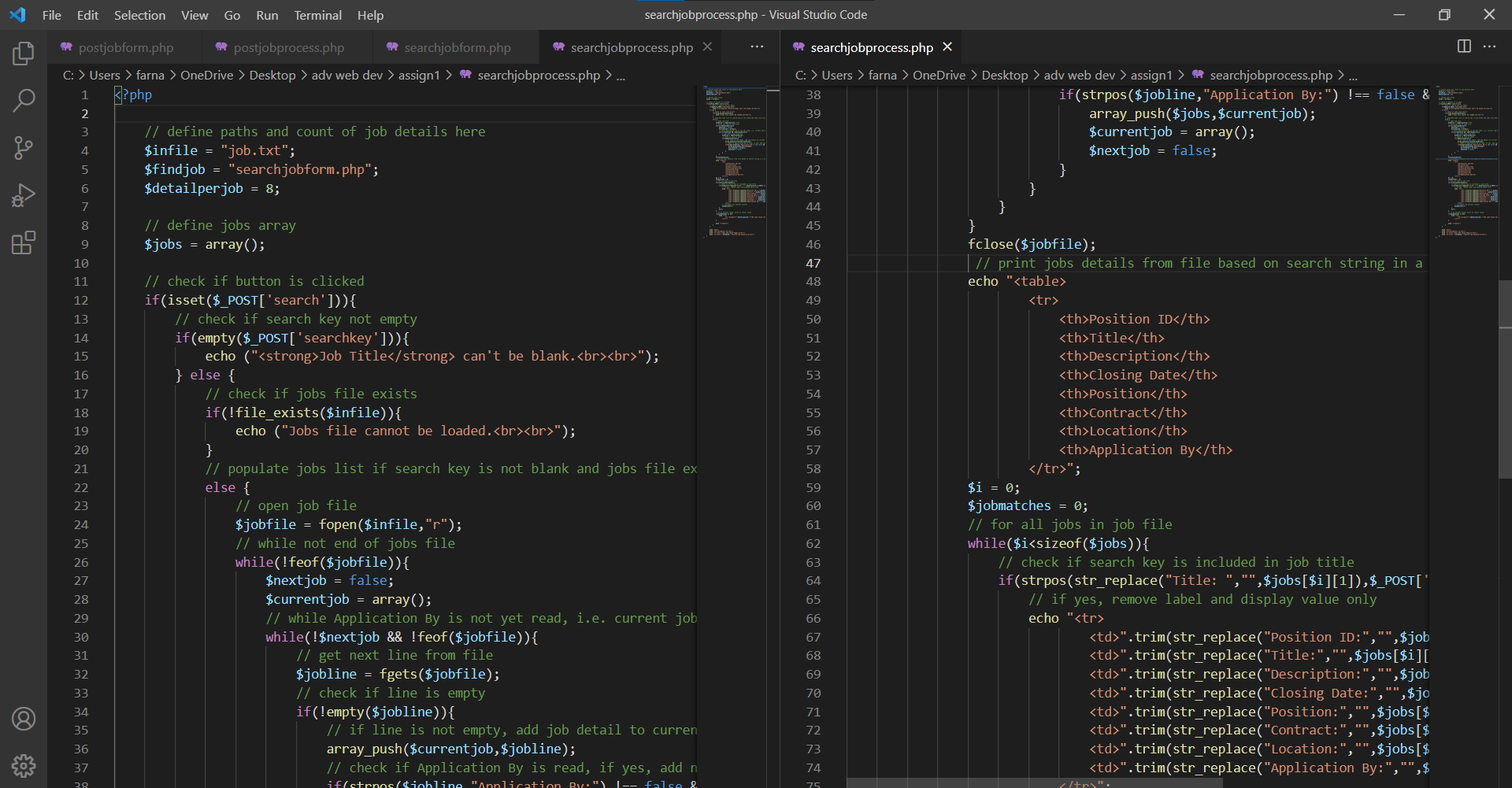Click 'assign1' in left breadcrumb
This screenshot has width=1512, height=788.
click(419, 75)
